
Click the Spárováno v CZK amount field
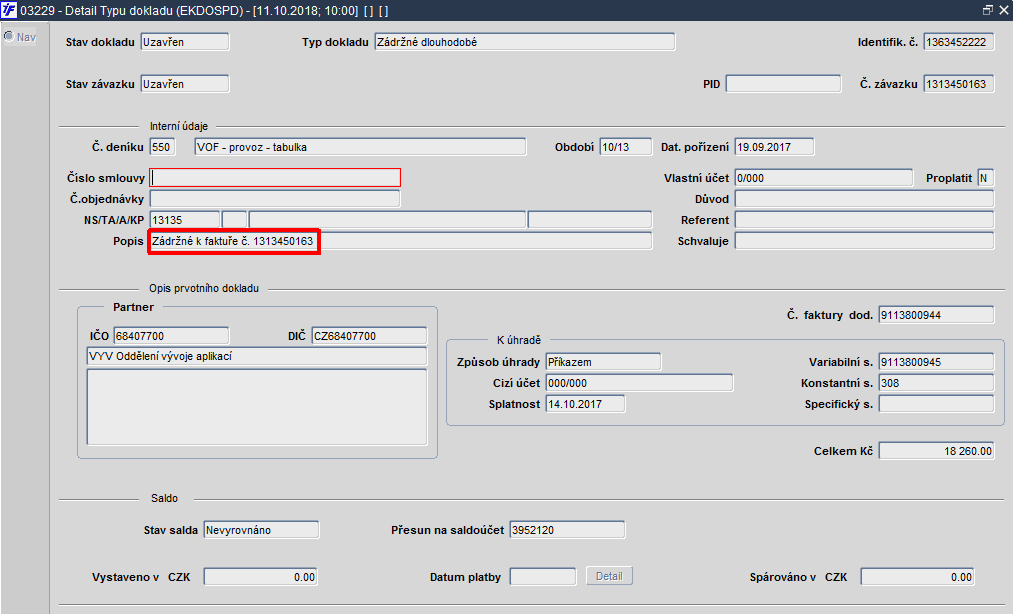[x=917, y=577]
